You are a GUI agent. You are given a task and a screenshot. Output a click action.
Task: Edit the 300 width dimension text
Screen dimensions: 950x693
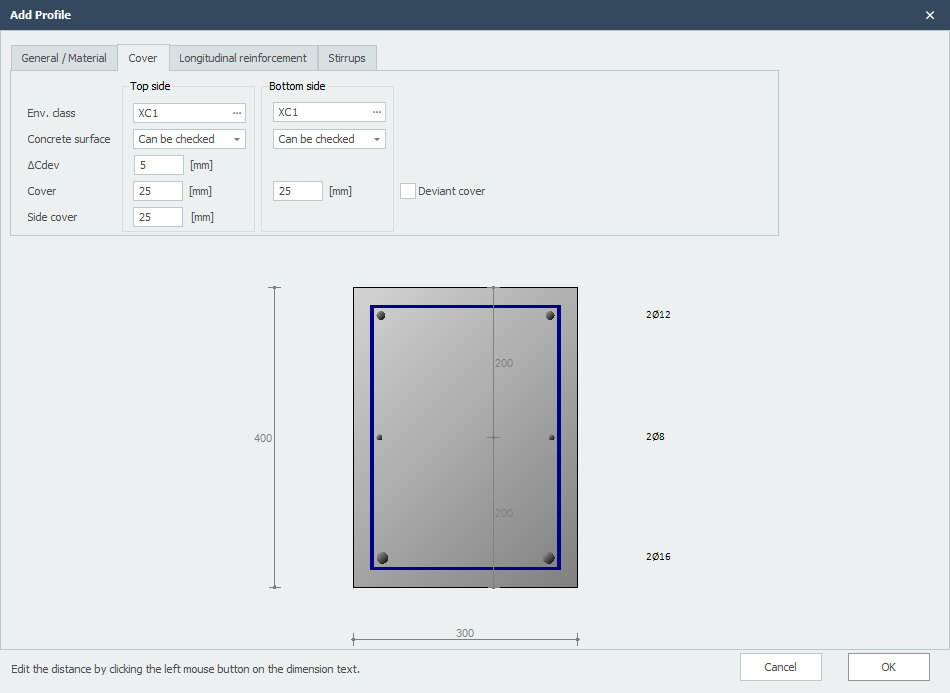point(464,633)
